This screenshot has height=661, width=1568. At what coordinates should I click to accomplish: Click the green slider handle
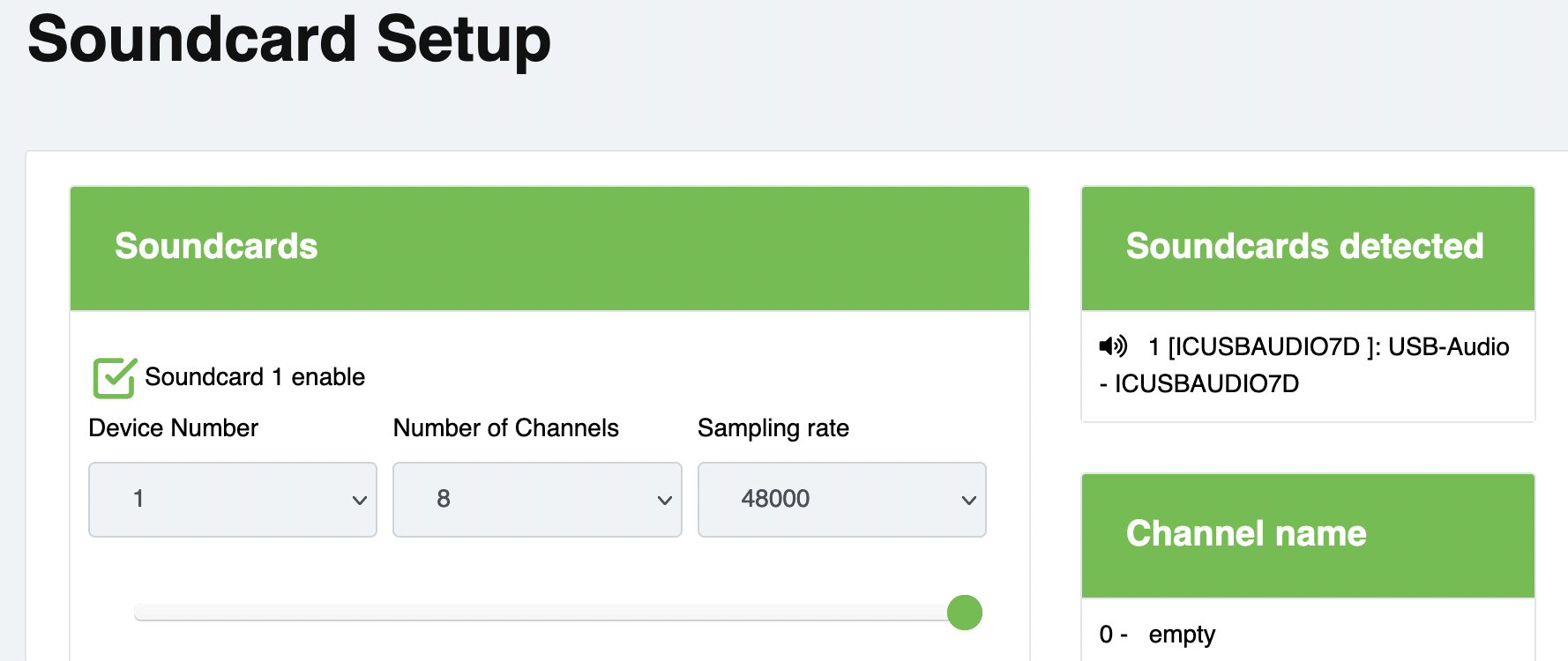point(964,613)
